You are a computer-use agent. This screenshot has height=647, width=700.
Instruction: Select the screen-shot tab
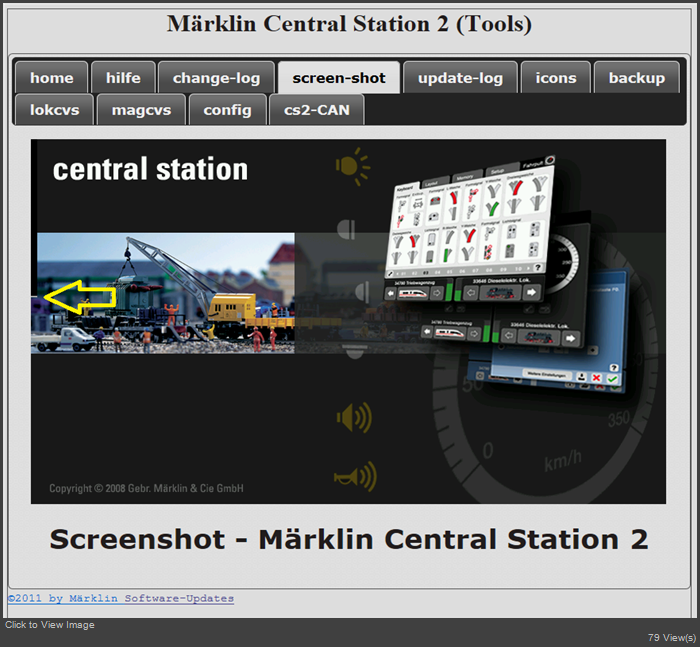pos(339,78)
